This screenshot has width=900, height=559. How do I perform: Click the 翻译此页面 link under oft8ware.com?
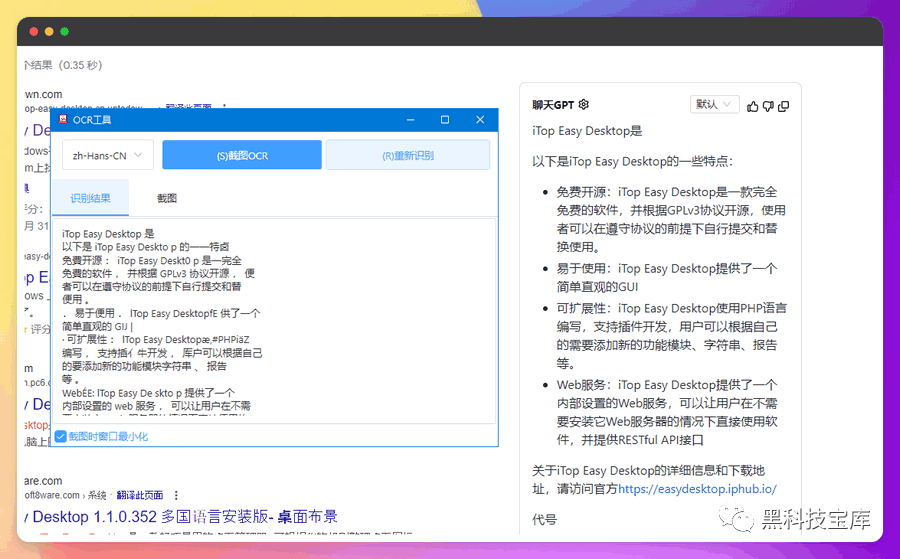[140, 495]
